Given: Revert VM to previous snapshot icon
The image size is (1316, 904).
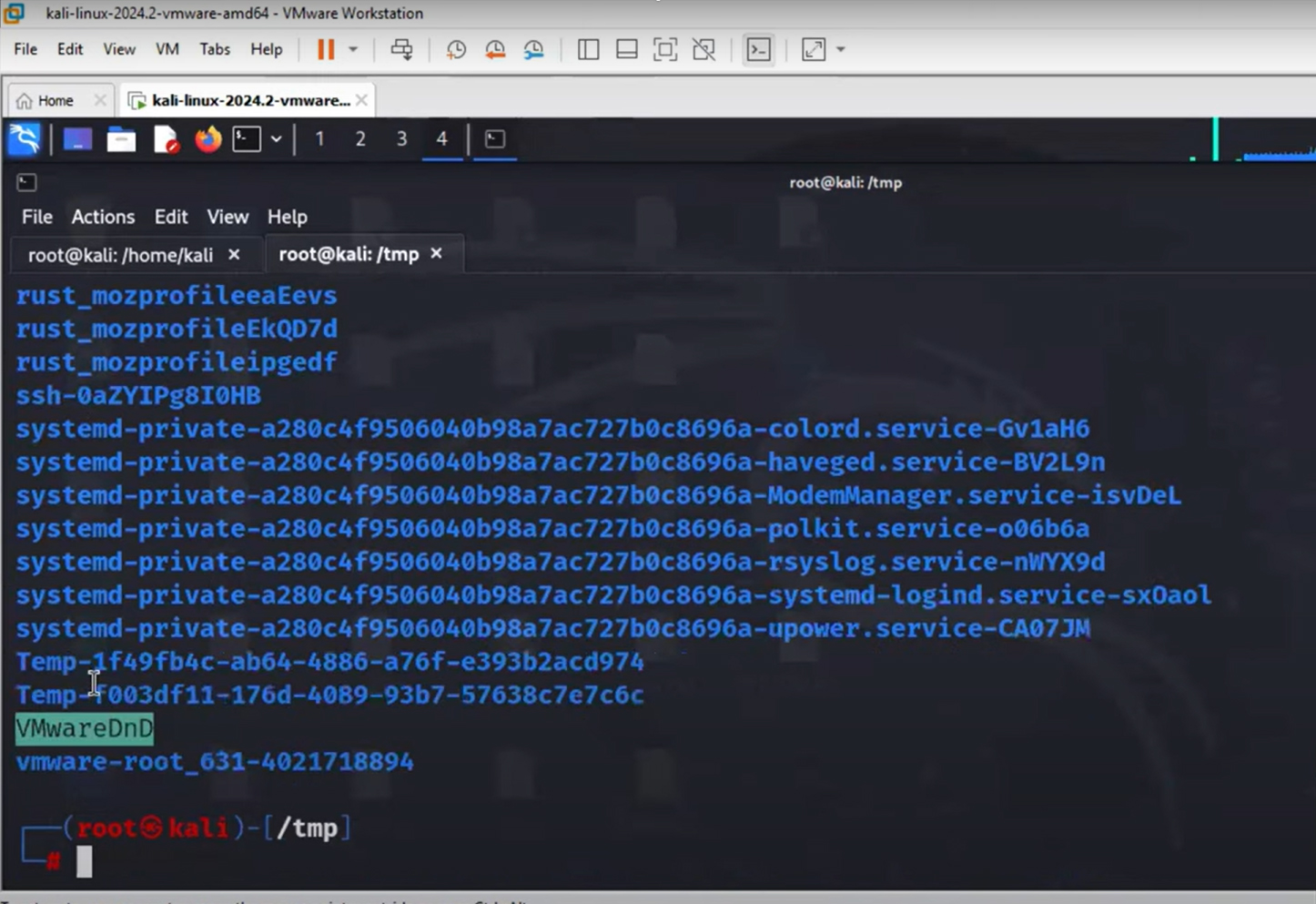Looking at the screenshot, I should [x=495, y=49].
